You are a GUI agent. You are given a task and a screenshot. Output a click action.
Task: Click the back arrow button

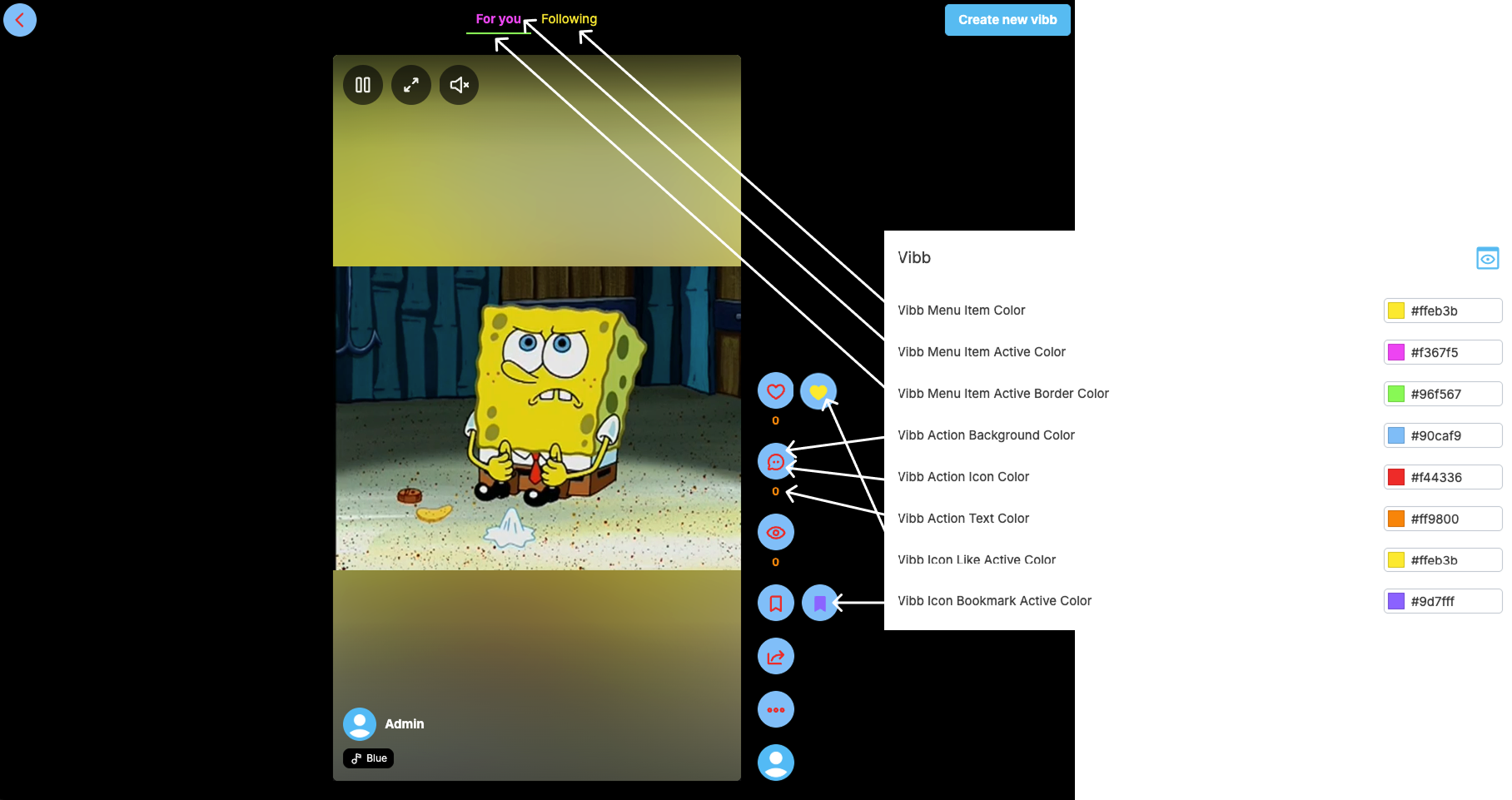[x=20, y=20]
